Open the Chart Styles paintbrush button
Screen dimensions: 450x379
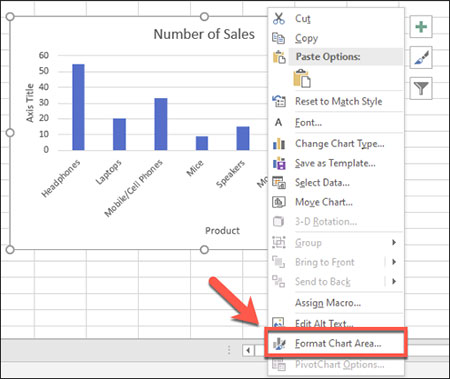click(421, 58)
